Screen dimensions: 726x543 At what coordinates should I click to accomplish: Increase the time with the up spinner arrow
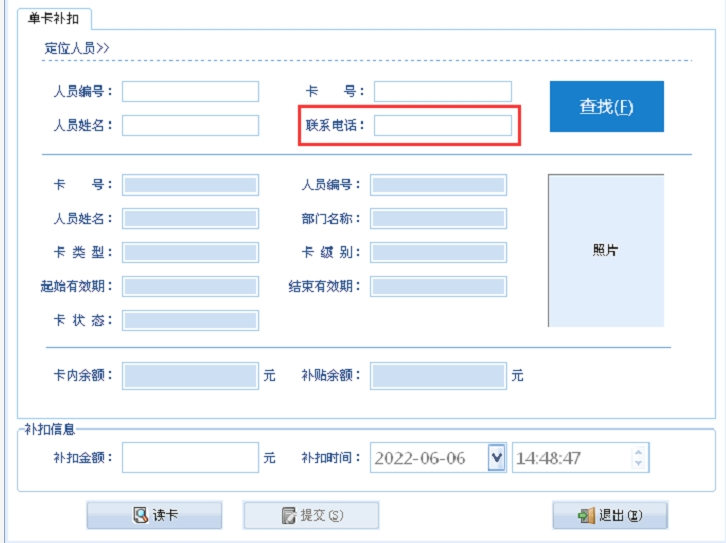coord(639,452)
